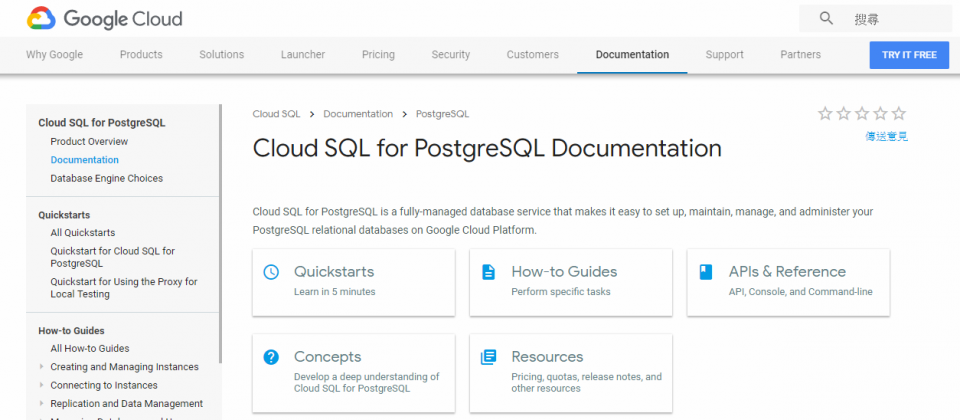Viewport: 960px width, 420px height.
Task: Click the Quickstarts clock icon
Action: (271, 272)
